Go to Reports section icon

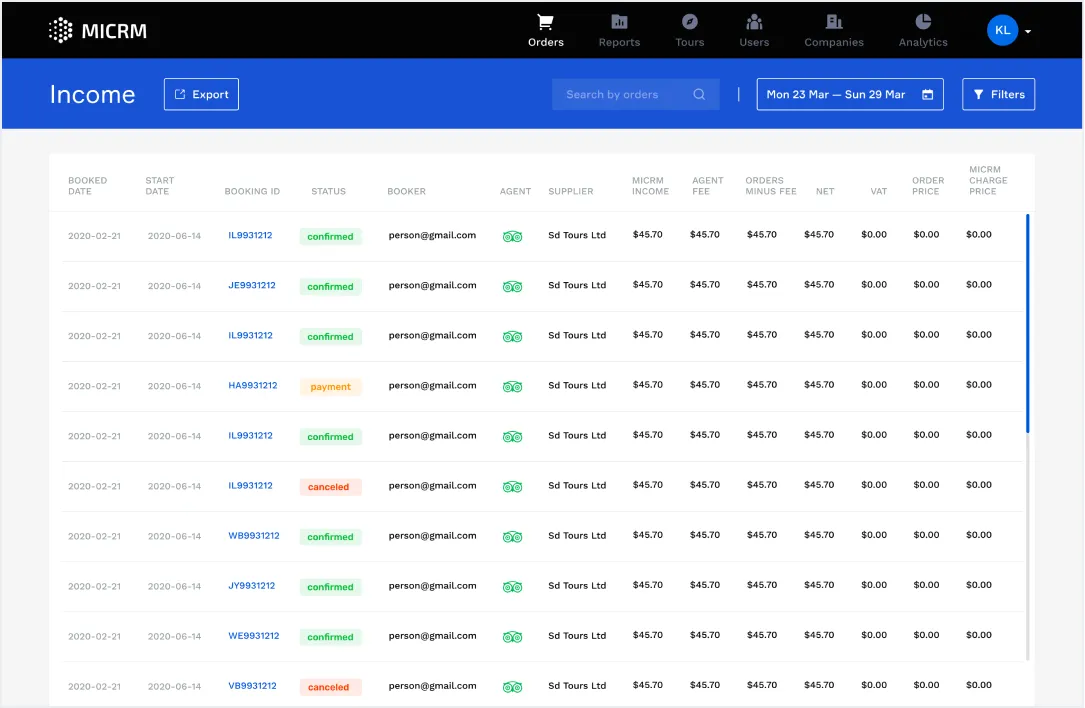point(619,22)
